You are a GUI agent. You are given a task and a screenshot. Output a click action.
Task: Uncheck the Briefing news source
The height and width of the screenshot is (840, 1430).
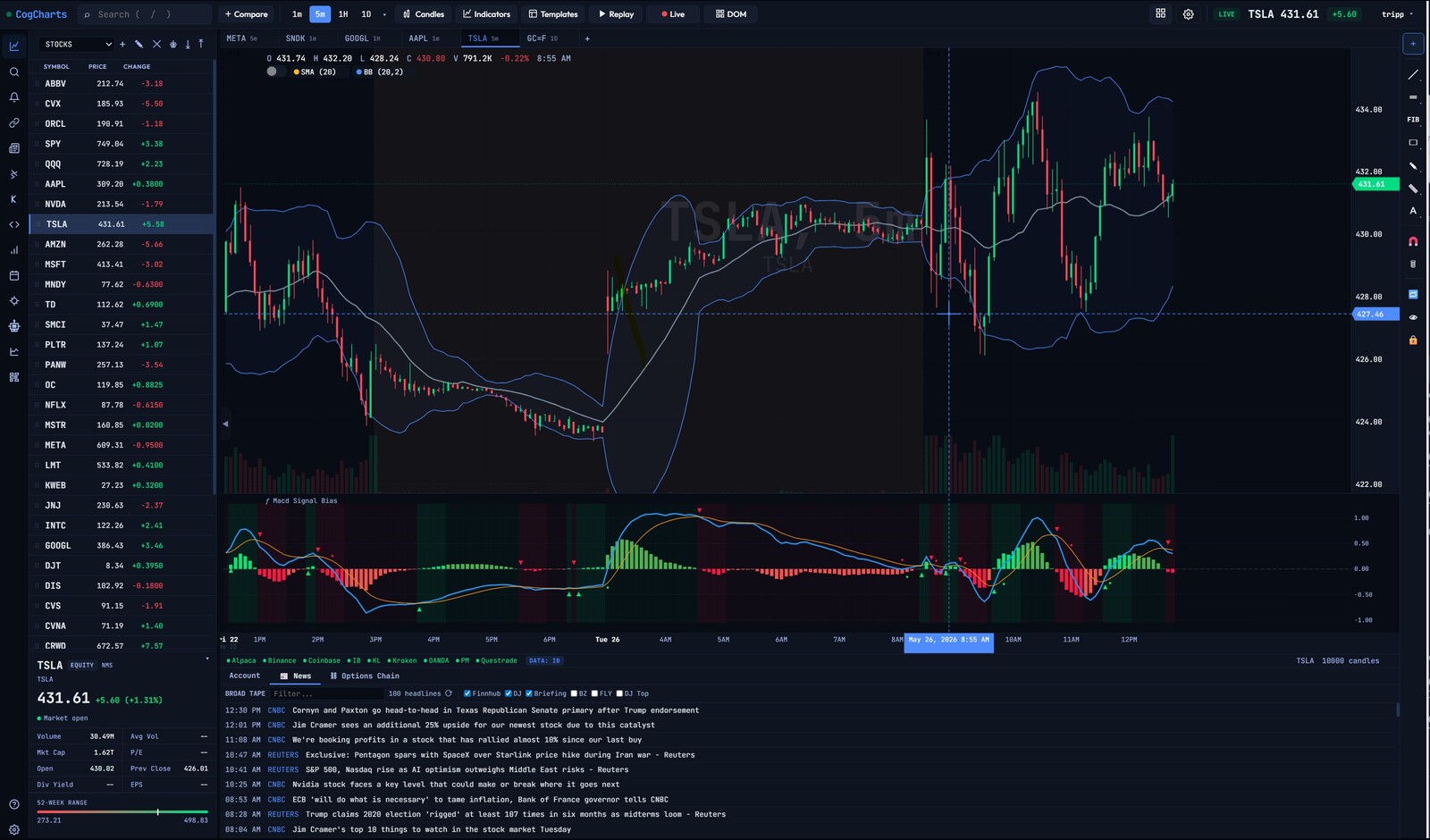tap(529, 693)
